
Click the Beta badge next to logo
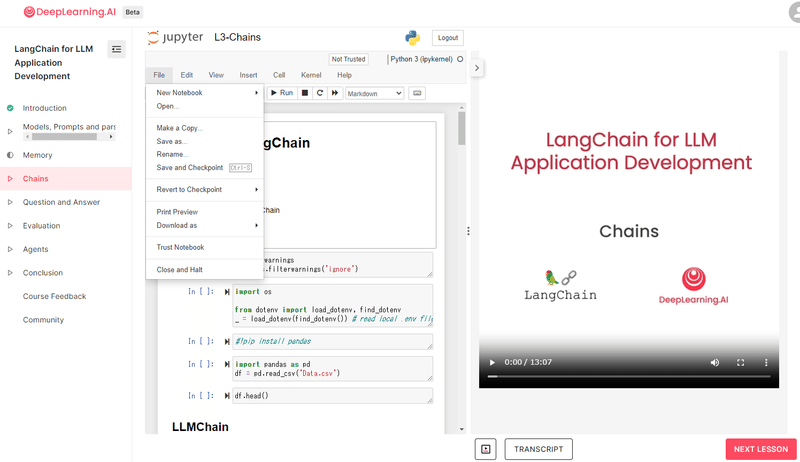[x=133, y=12]
